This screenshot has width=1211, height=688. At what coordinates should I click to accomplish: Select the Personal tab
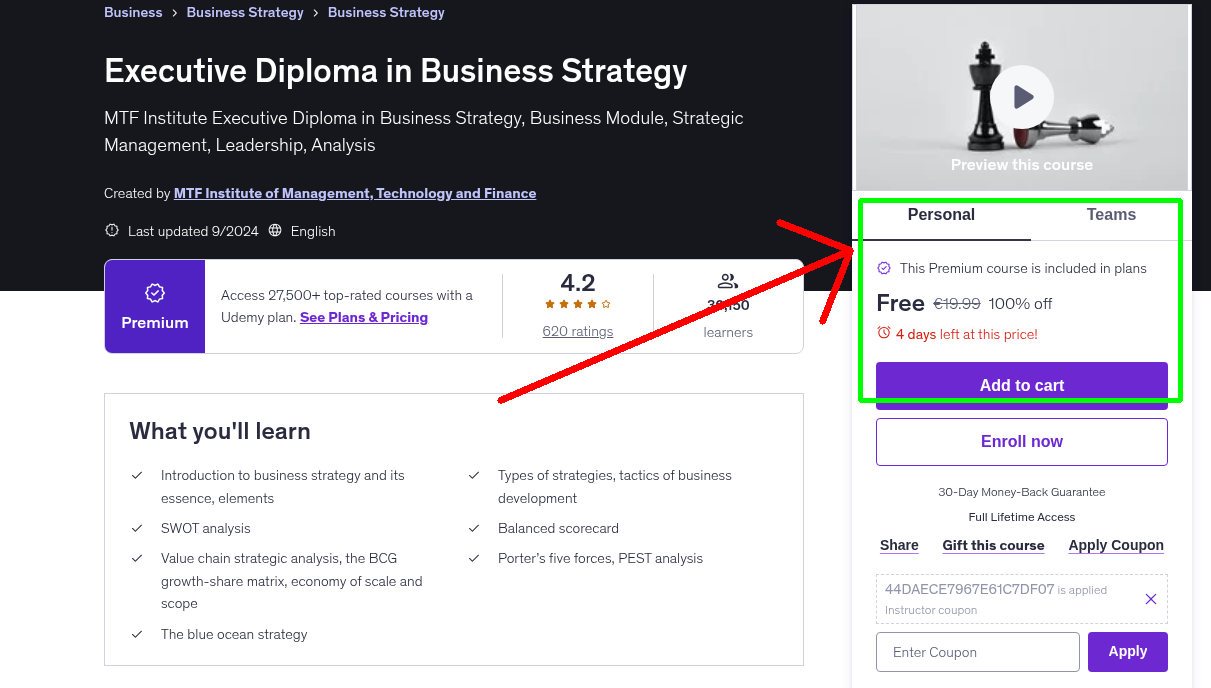click(941, 214)
